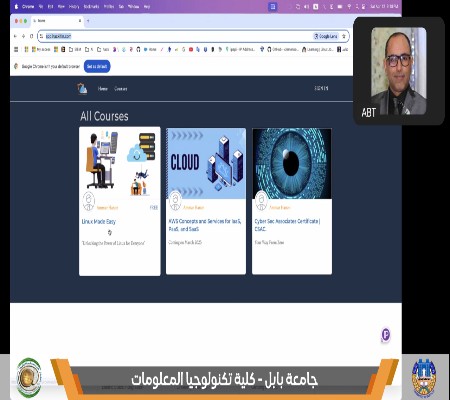
Task: Go forward to the next page
Action: pyautogui.click(x=23, y=36)
